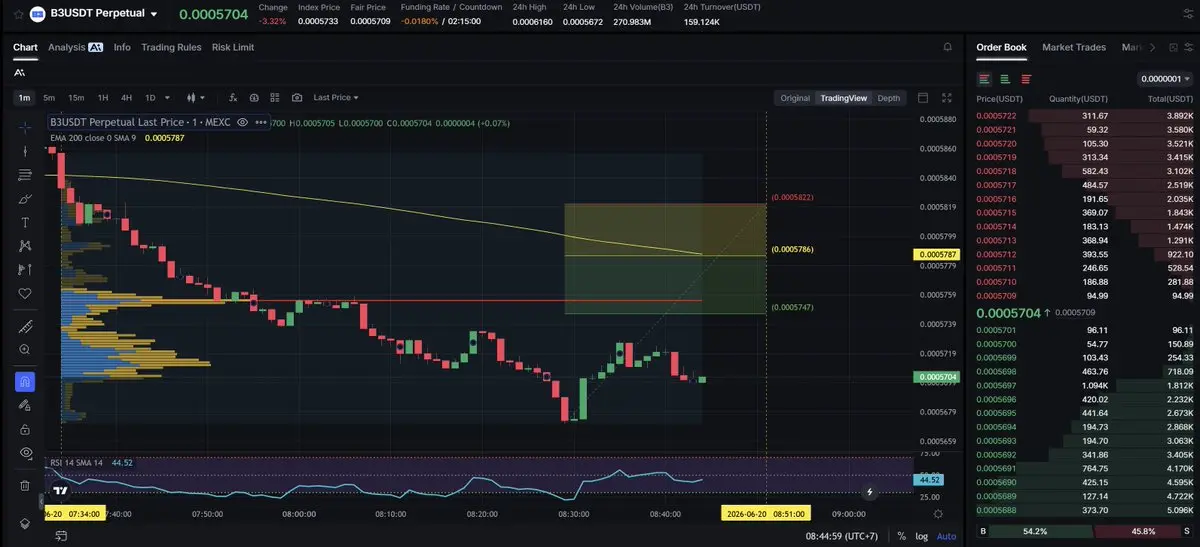This screenshot has height=547, width=1200.
Task: Select the 15m timeframe
Action: pyautogui.click(x=75, y=98)
